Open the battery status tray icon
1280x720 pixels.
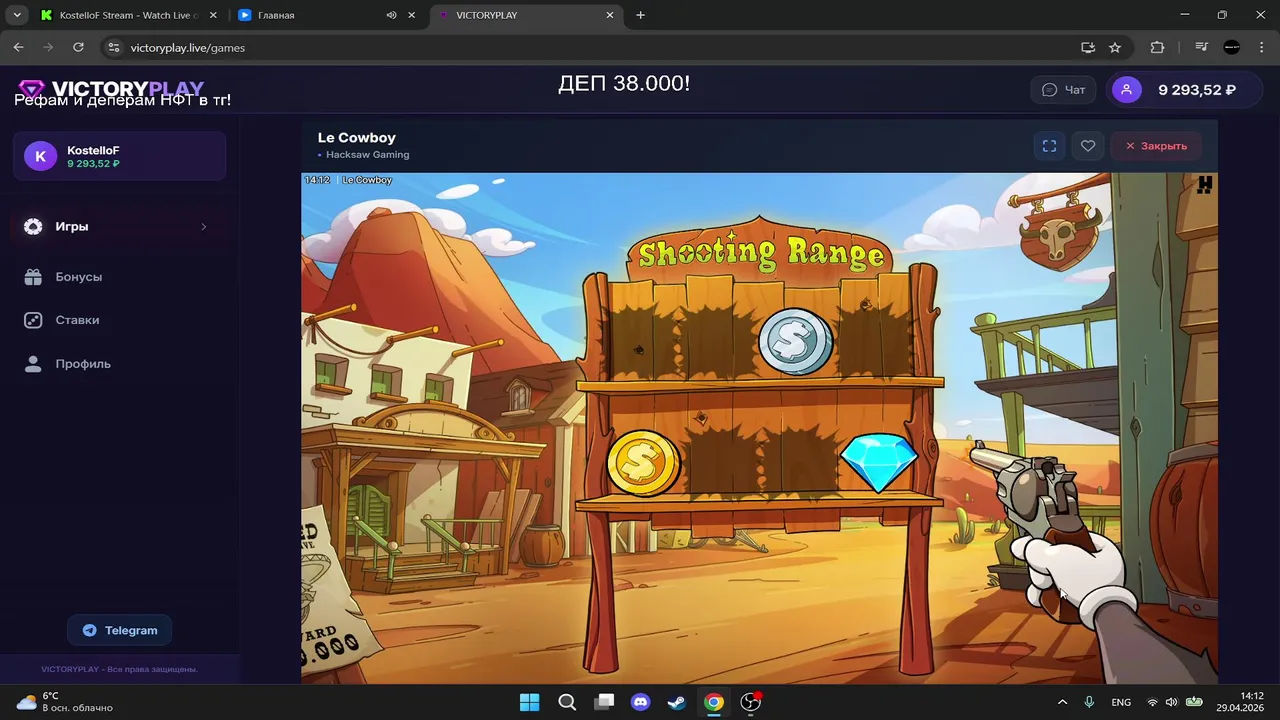(1194, 702)
